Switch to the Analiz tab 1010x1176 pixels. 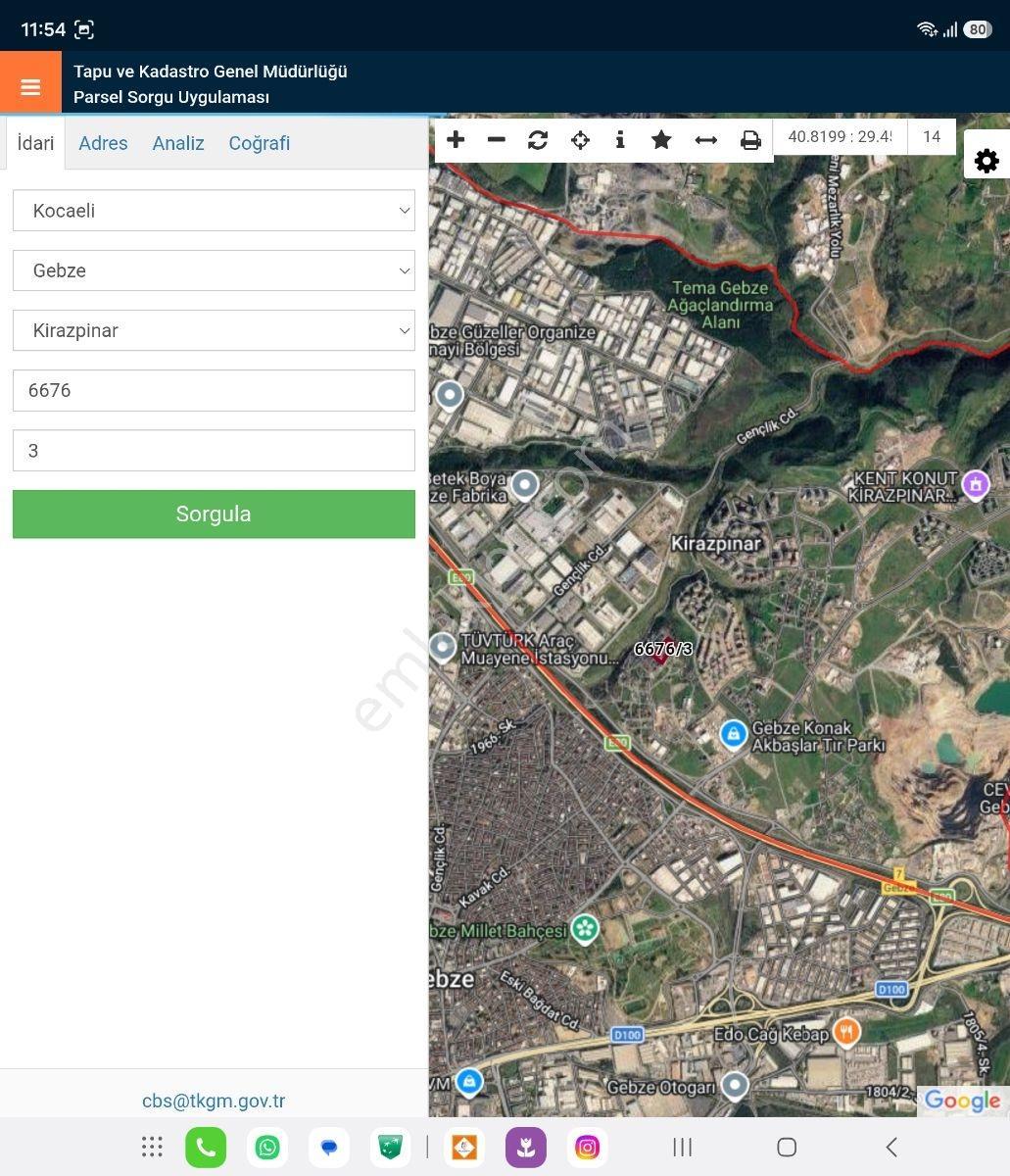pos(178,143)
